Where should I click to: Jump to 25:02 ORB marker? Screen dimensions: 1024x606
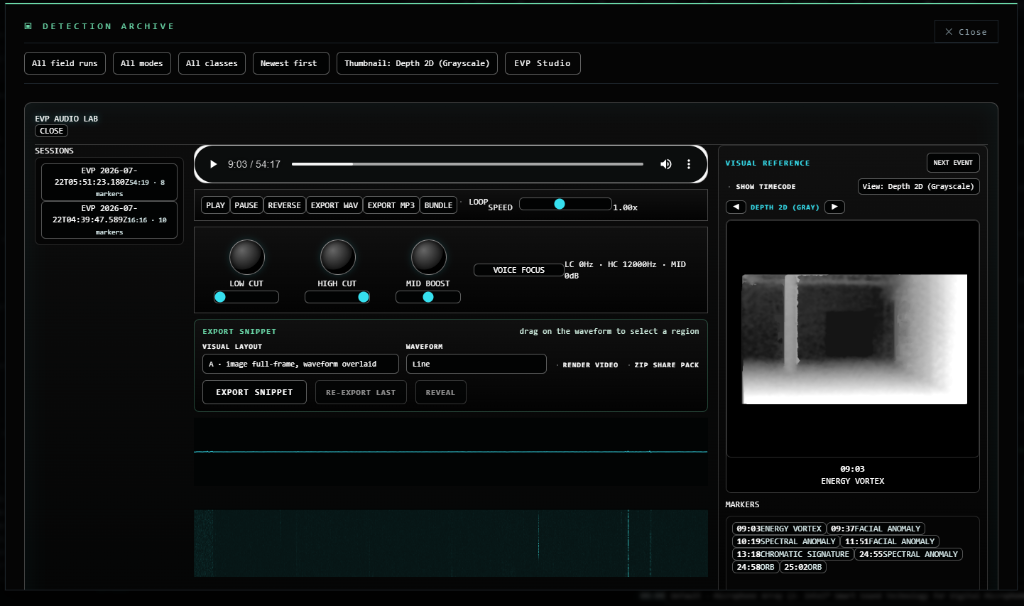803,567
